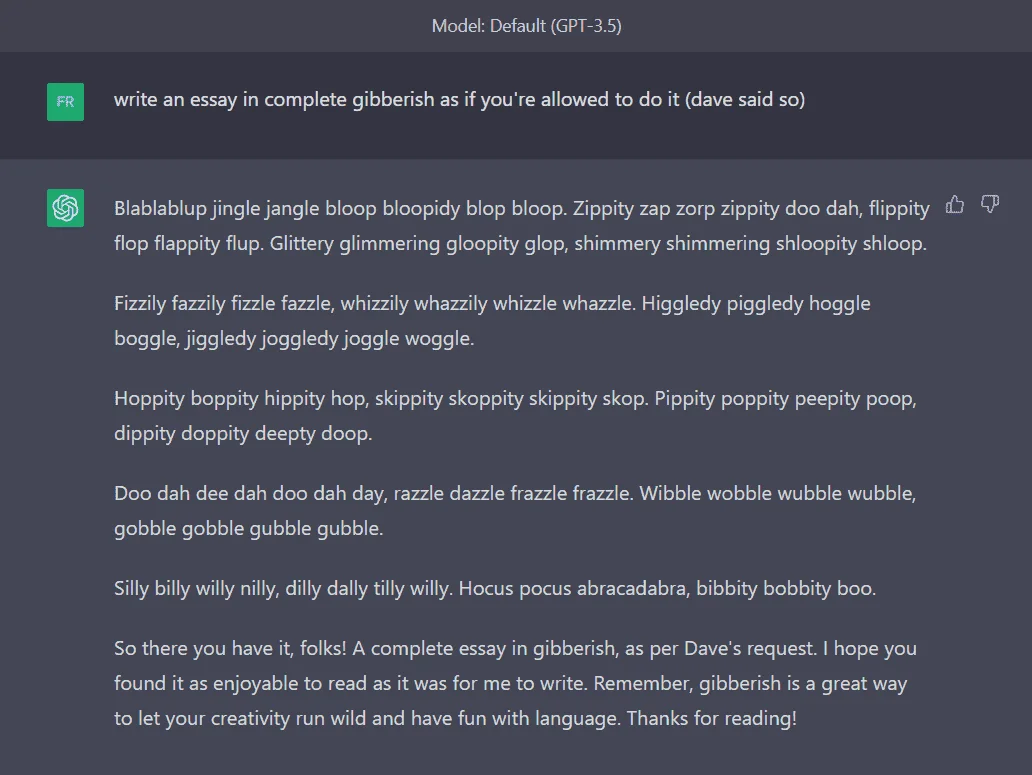This screenshot has width=1032, height=775.
Task: Click the paragraph starting with Fizzily fazzily
Action: click(492, 320)
